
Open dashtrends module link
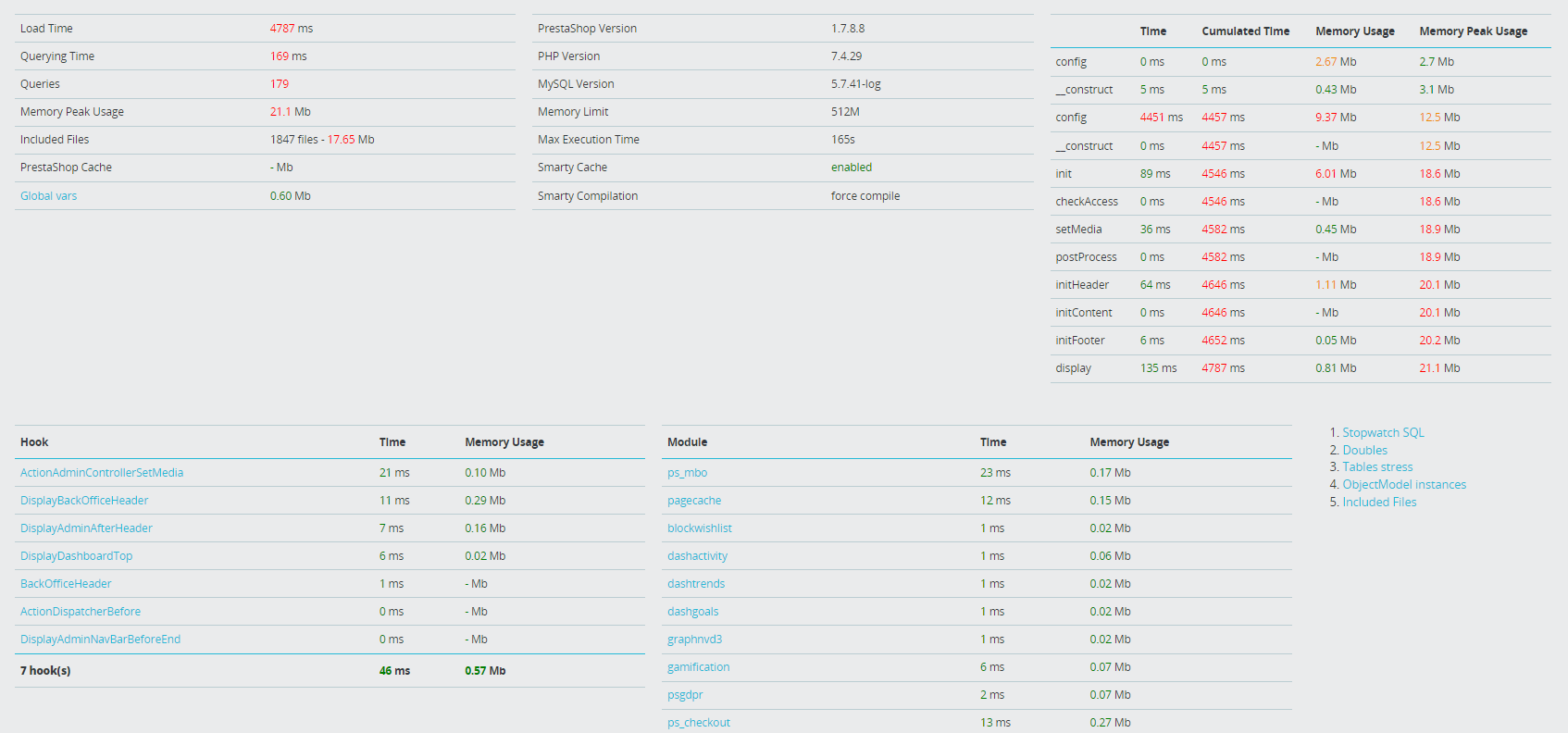click(x=696, y=584)
